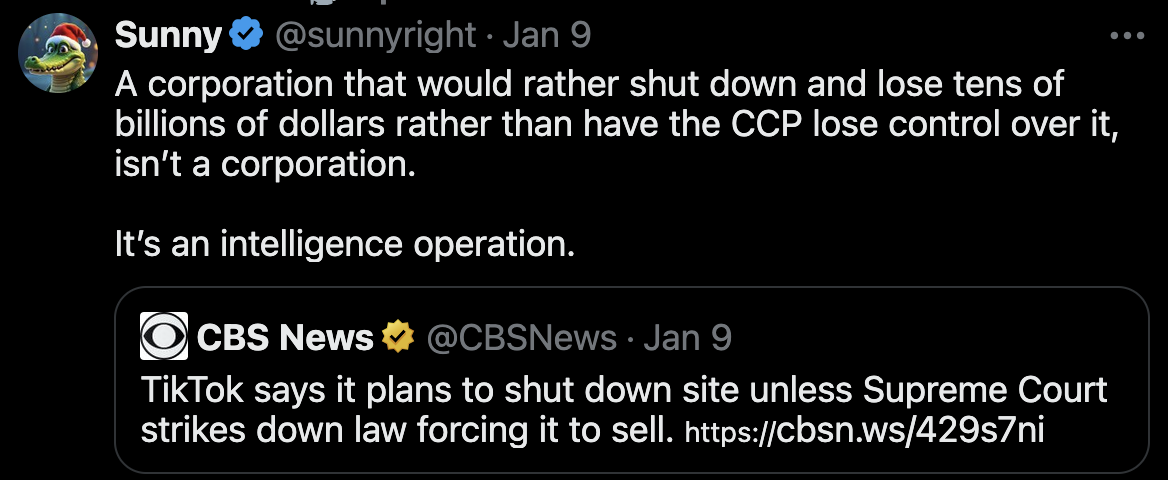Click the "It's an intelligence operation." line
1168x480 pixels.
(x=345, y=245)
